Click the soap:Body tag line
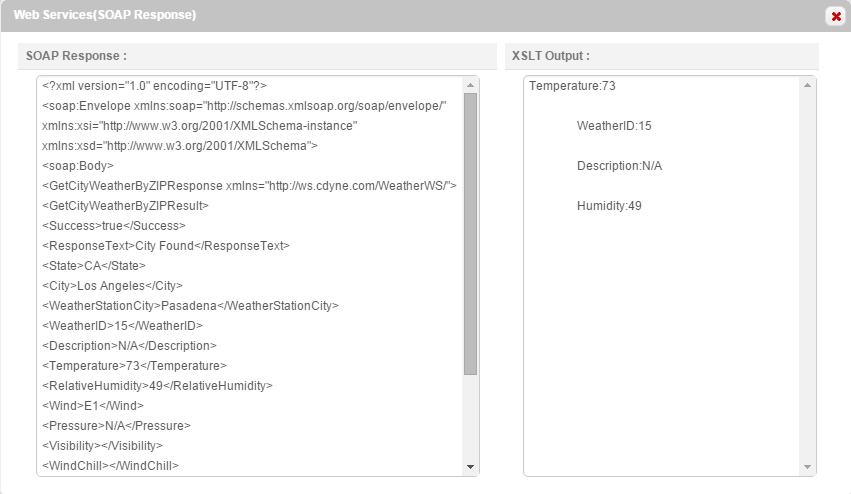Viewport: 851px width, 494px height. coord(78,166)
